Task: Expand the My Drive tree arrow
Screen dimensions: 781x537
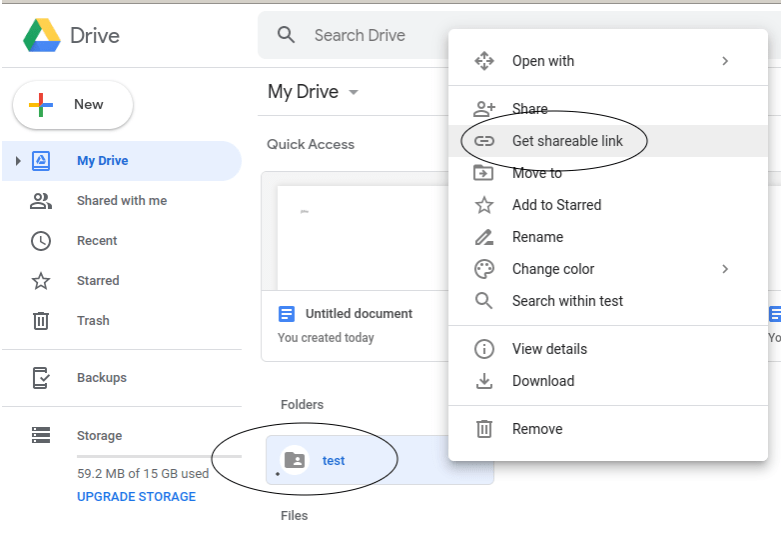Action: 17,161
